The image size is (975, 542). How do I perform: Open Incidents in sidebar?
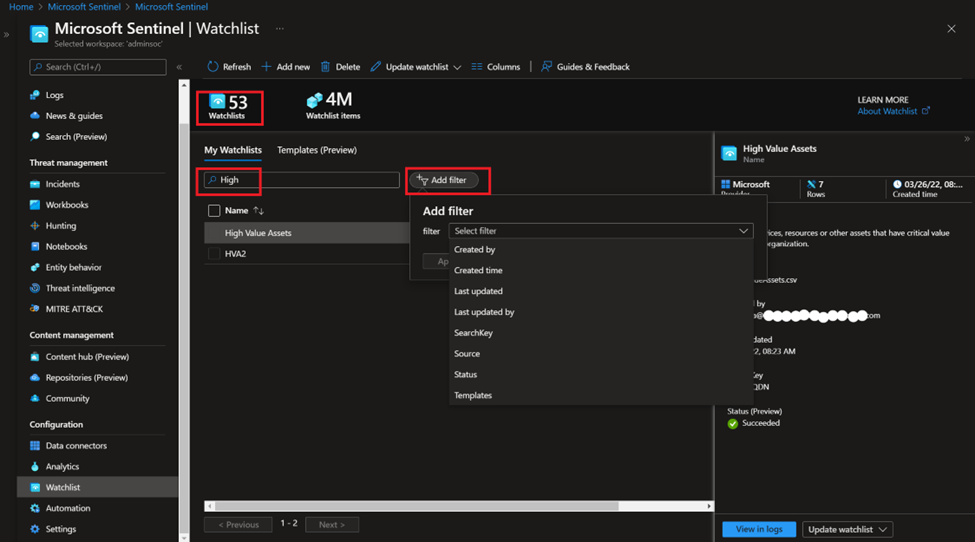62,184
